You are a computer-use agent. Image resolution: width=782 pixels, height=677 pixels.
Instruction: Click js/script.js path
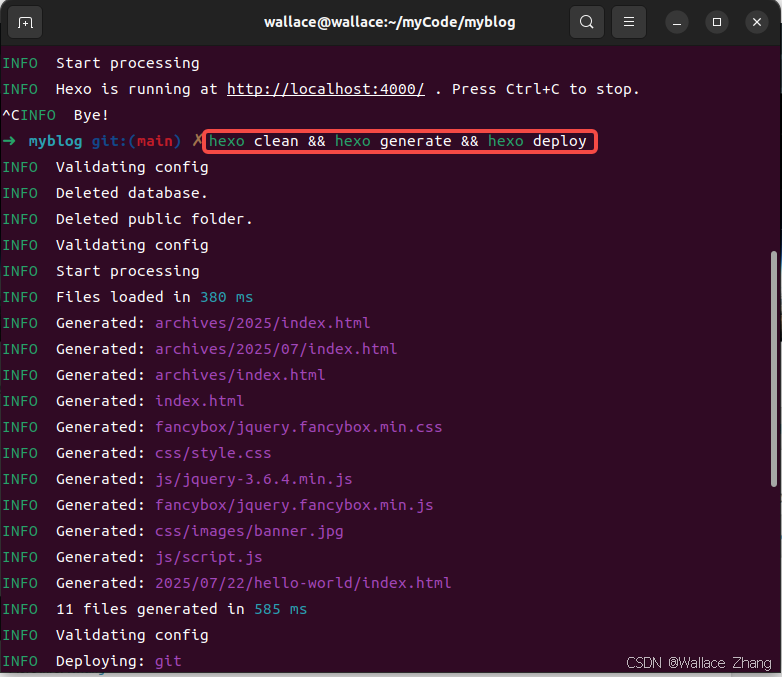pyautogui.click(x=209, y=557)
